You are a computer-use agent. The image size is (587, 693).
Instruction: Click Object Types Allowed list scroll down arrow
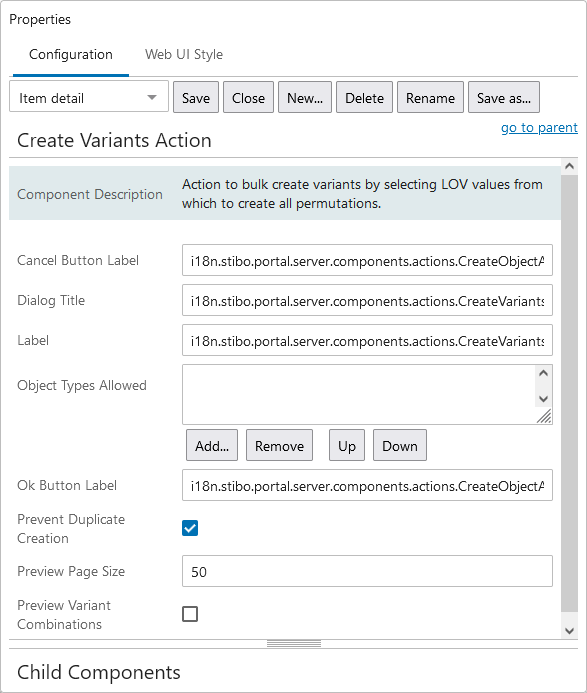[543, 399]
